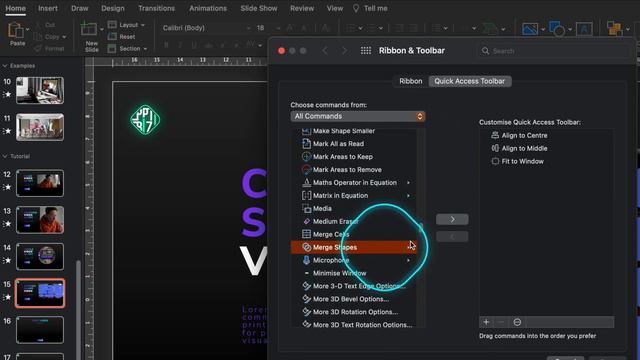
Task: Open the View ribbon tab
Action: [x=335, y=8]
